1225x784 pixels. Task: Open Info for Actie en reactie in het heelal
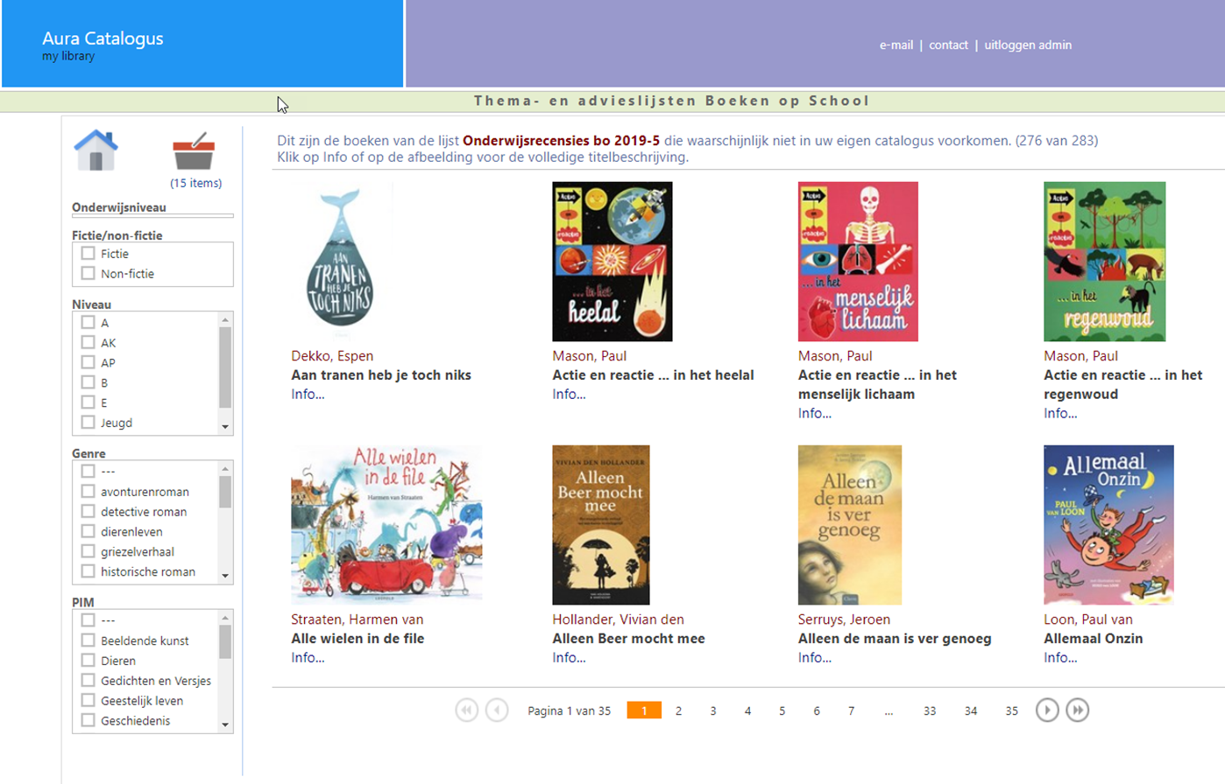pyautogui.click(x=569, y=394)
